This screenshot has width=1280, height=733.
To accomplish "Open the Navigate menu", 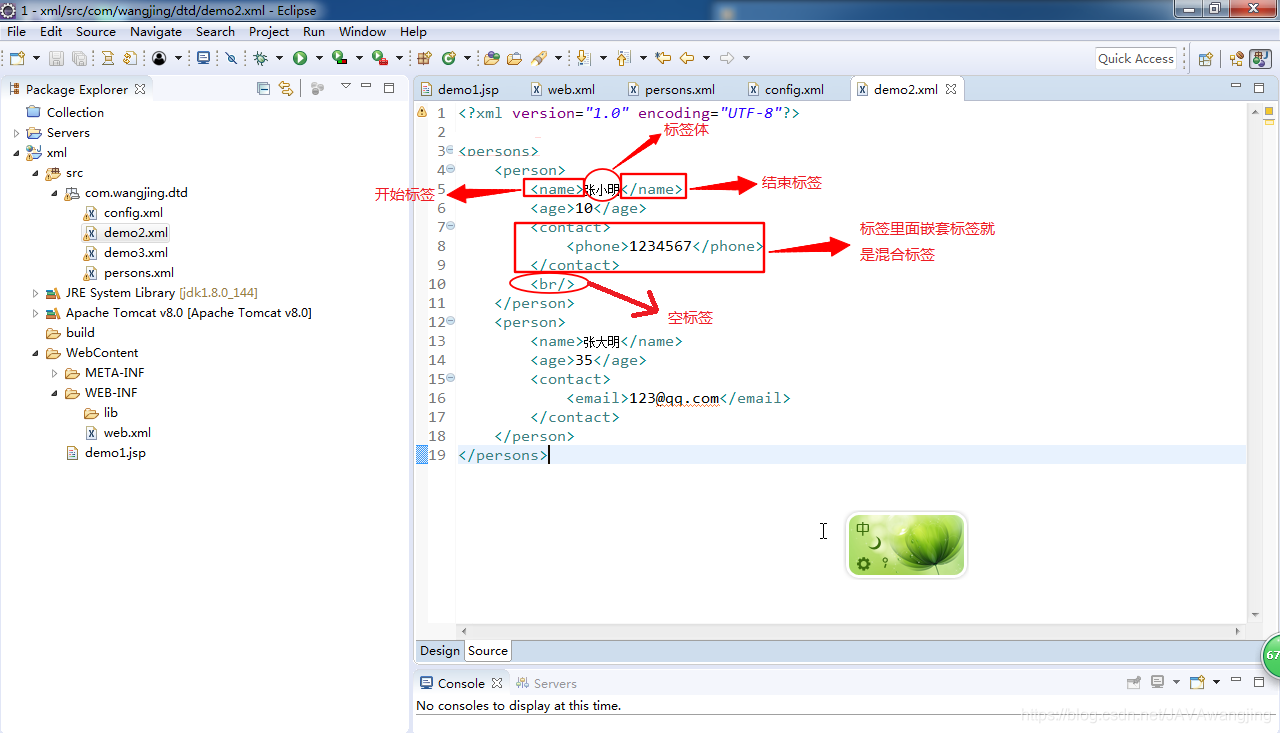I will 156,31.
